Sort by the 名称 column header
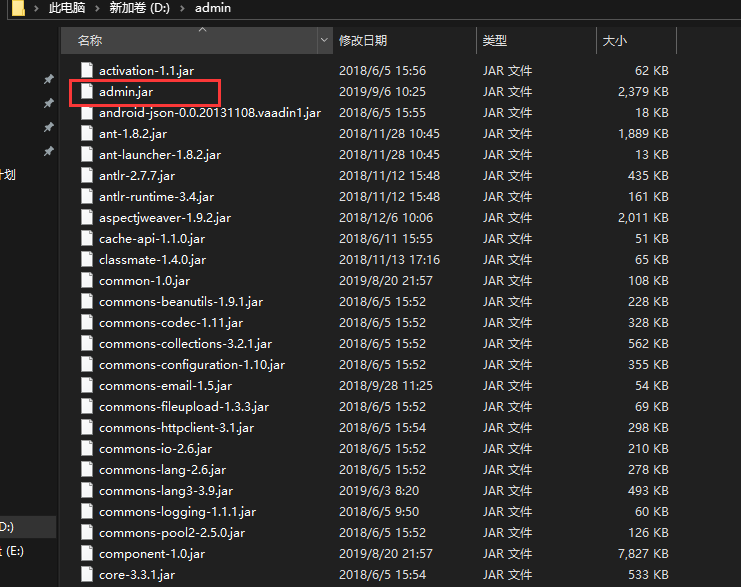 (190, 40)
